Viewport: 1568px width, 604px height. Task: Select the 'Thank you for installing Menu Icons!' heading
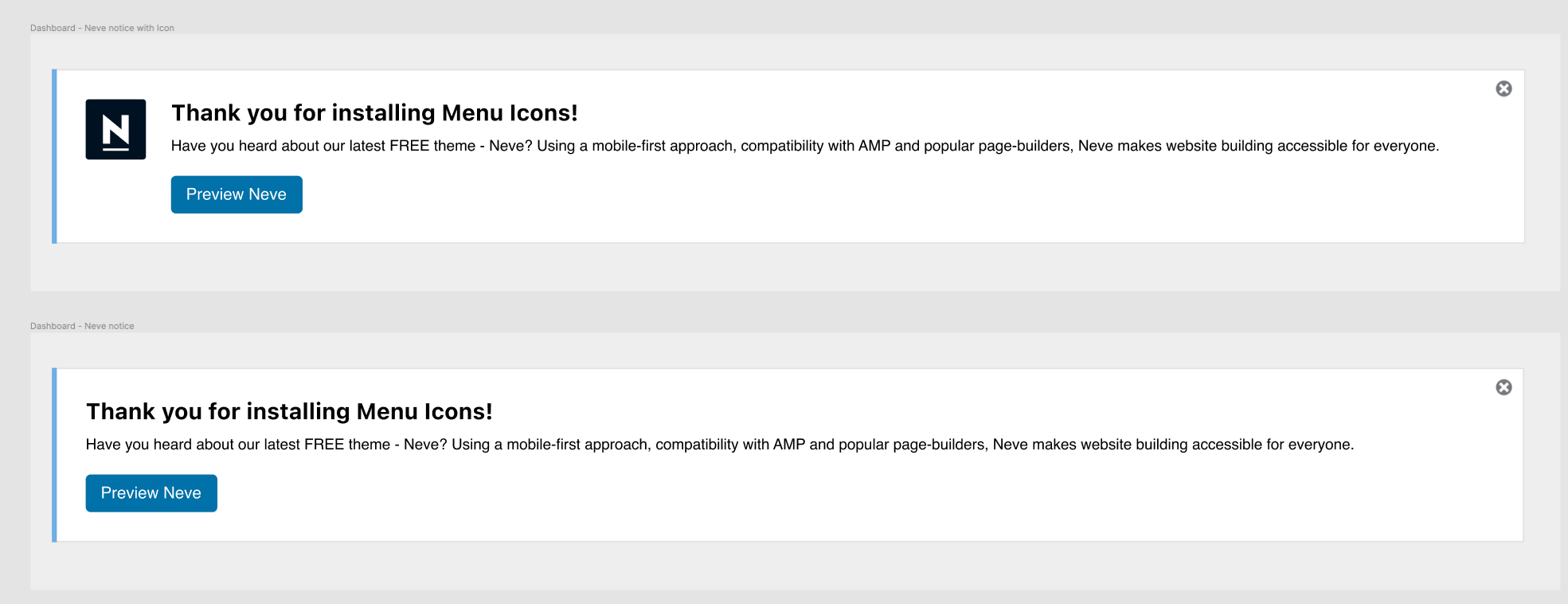pyautogui.click(x=375, y=112)
